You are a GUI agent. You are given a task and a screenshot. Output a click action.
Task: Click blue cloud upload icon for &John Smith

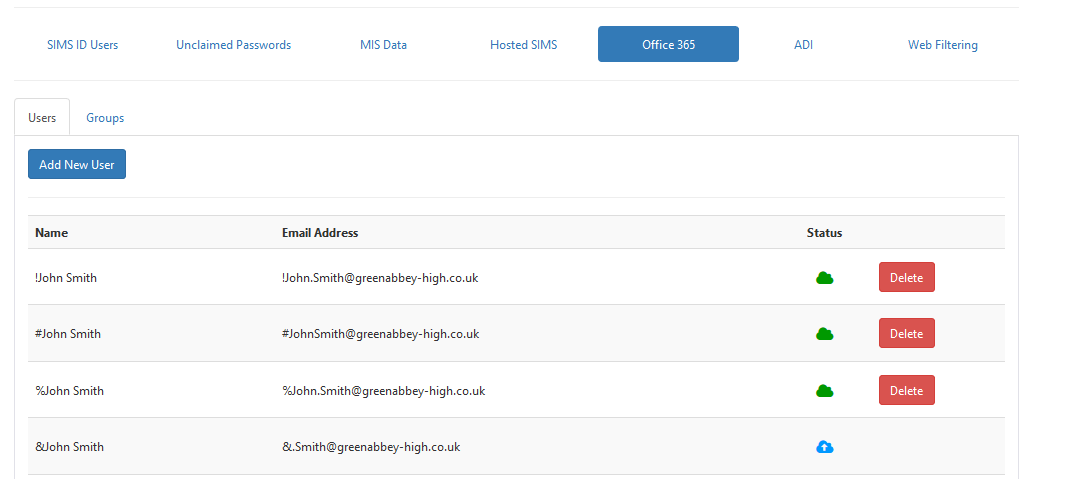[x=824, y=447]
